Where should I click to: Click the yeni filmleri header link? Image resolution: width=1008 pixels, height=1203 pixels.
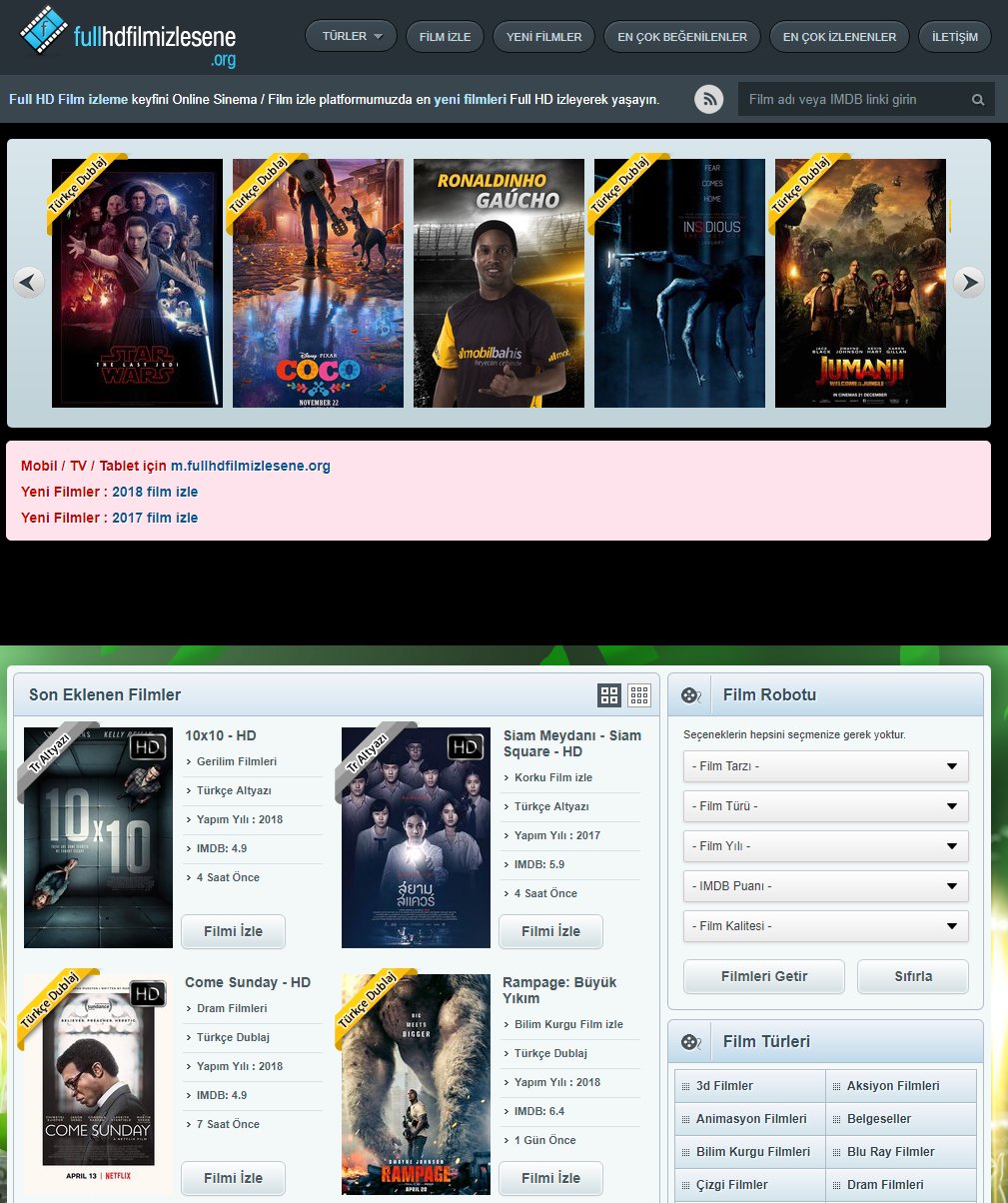470,99
